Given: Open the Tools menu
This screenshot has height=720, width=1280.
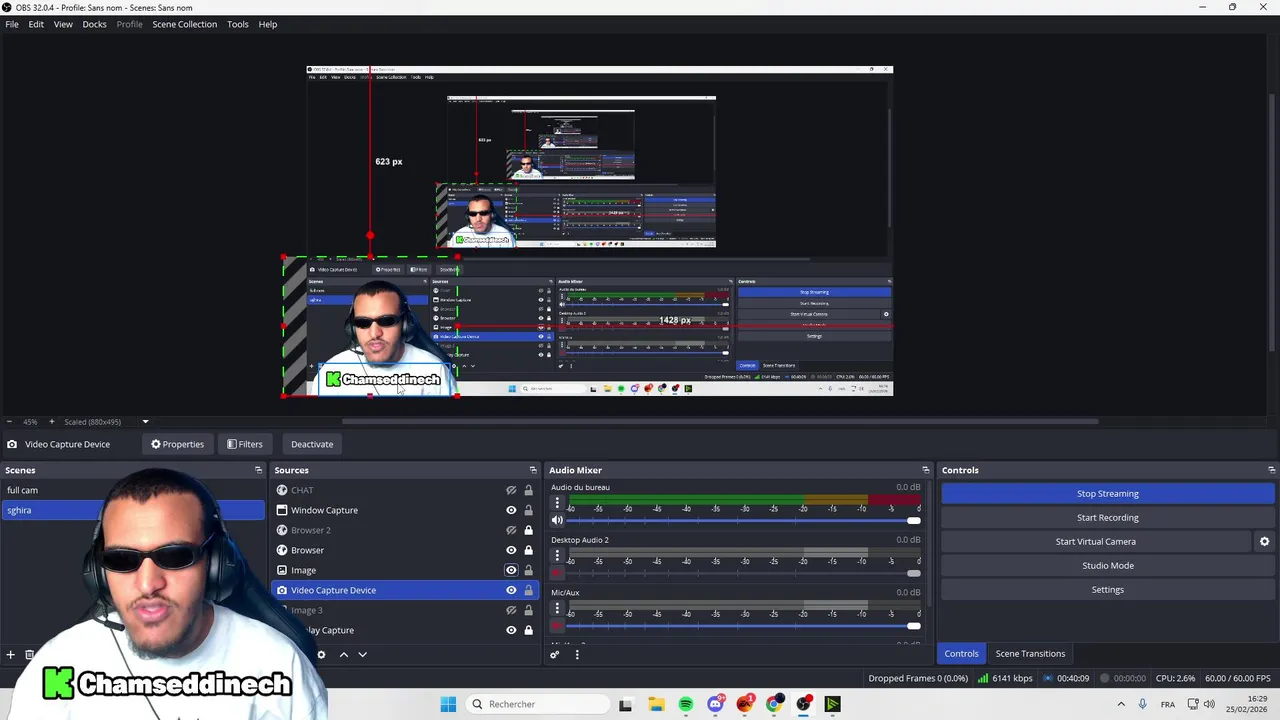Looking at the screenshot, I should (237, 24).
